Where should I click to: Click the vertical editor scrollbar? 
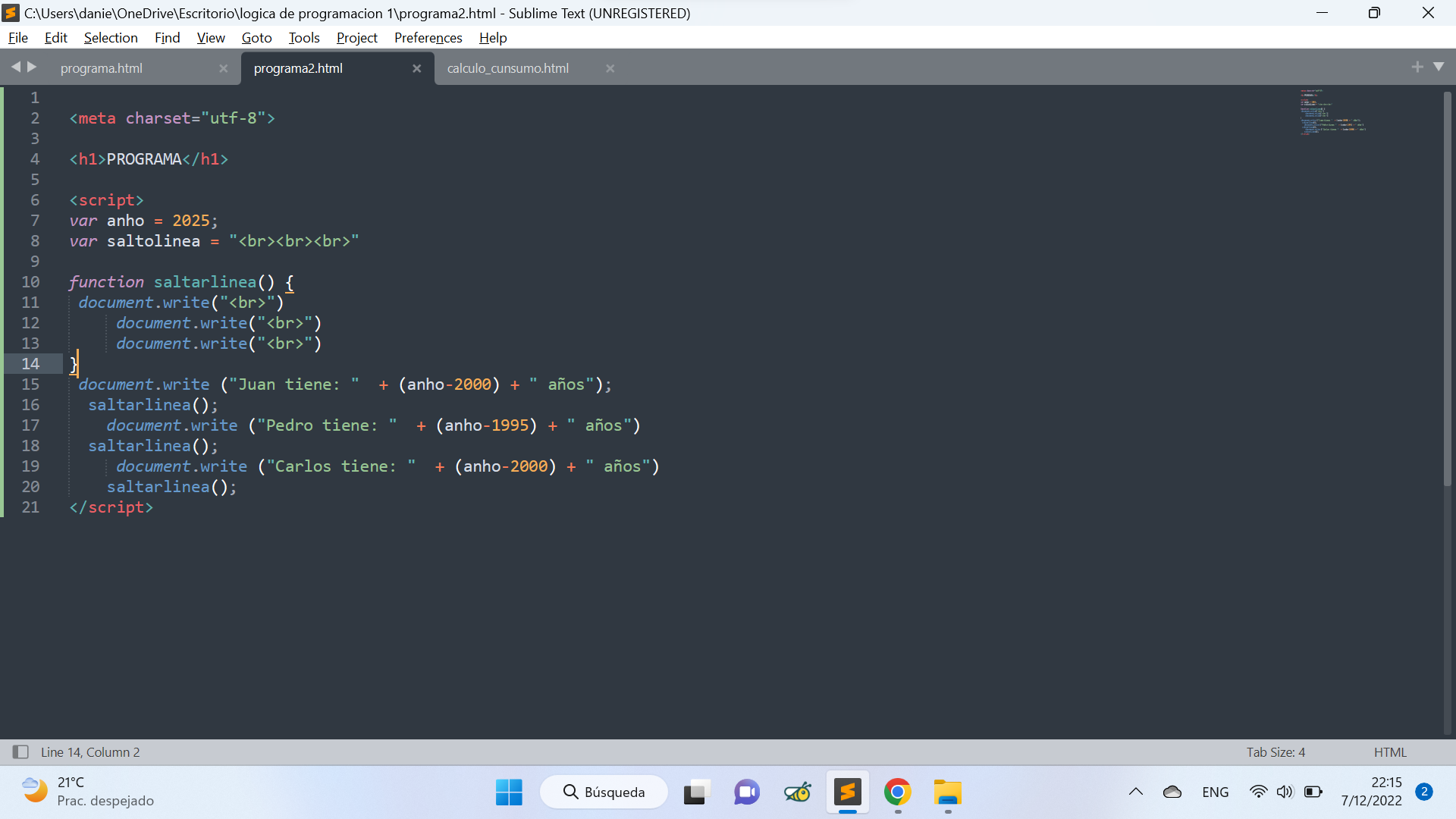point(1447,288)
